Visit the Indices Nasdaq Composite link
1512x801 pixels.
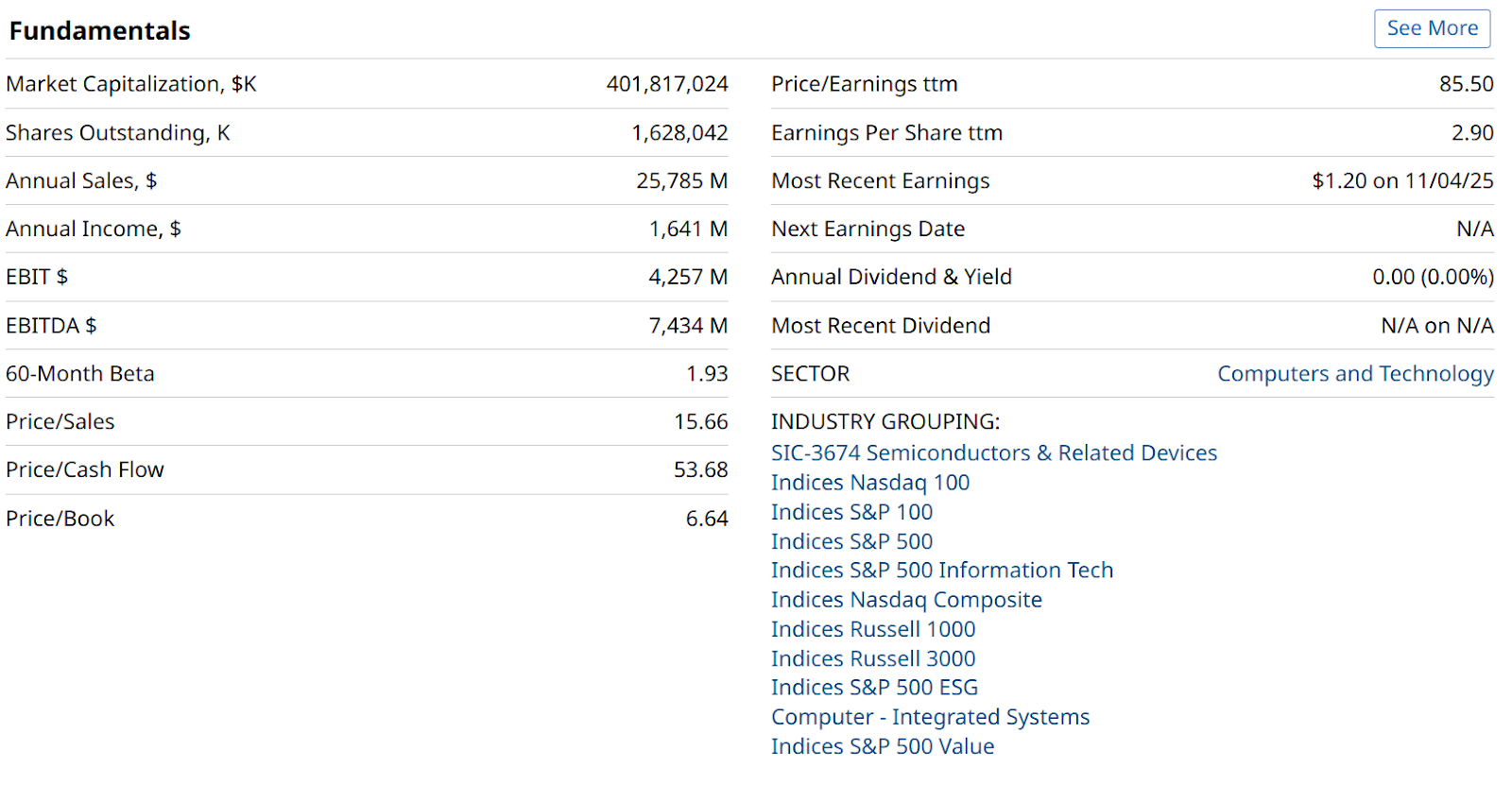906,600
